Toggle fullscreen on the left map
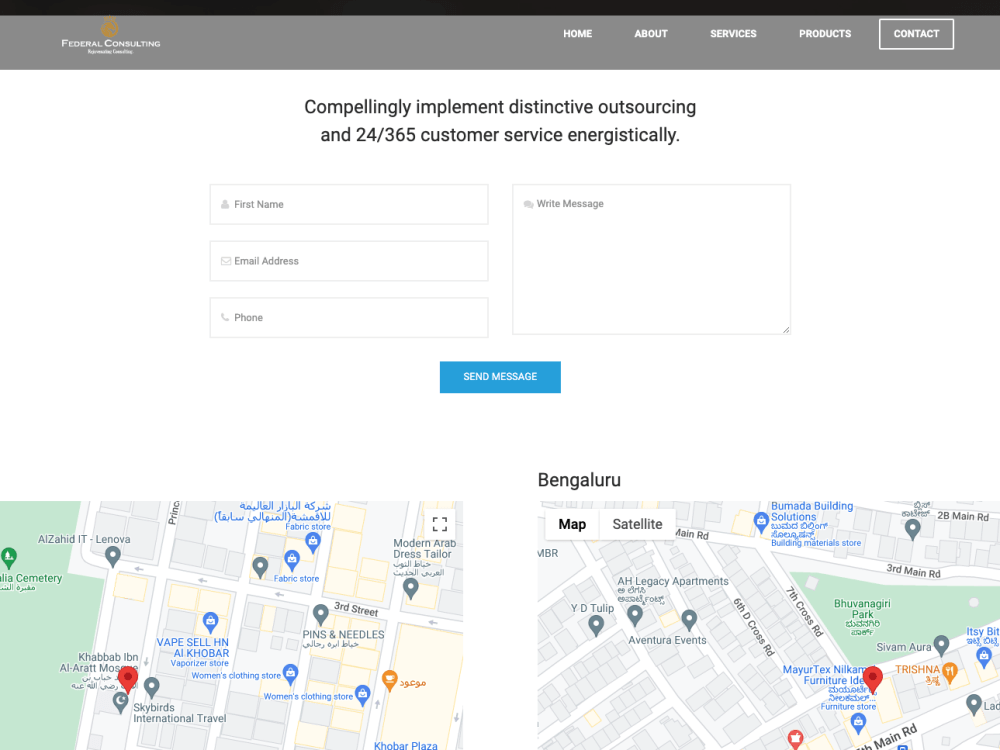 [x=439, y=524]
